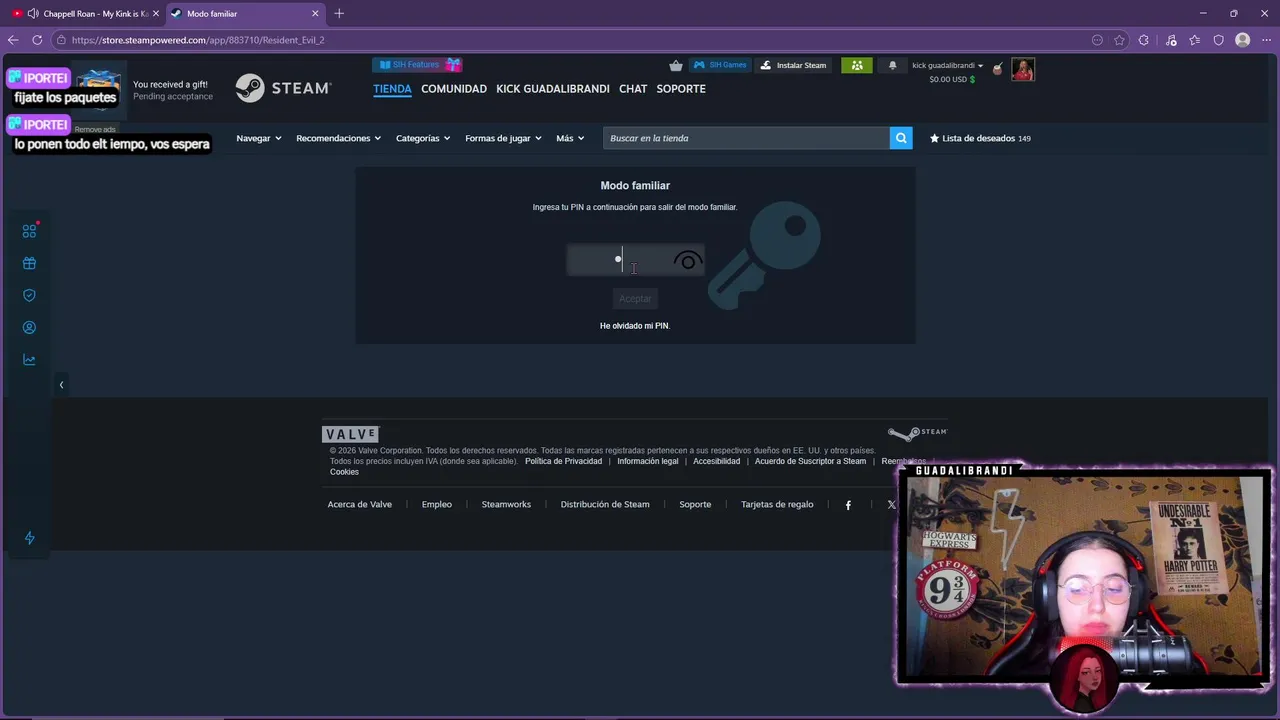Open Distribución de Steam link
The image size is (1280, 720).
(605, 505)
